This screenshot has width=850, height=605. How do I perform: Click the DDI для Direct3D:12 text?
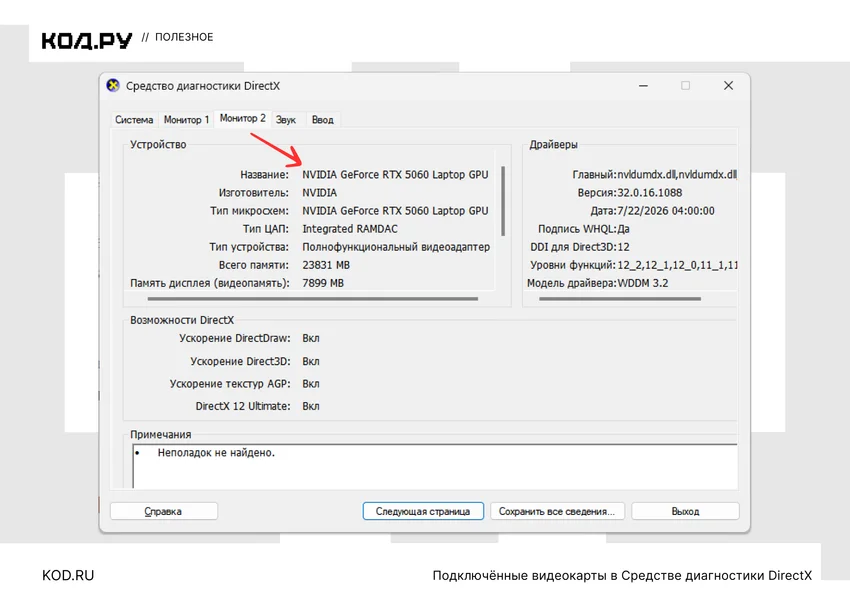tap(579, 247)
